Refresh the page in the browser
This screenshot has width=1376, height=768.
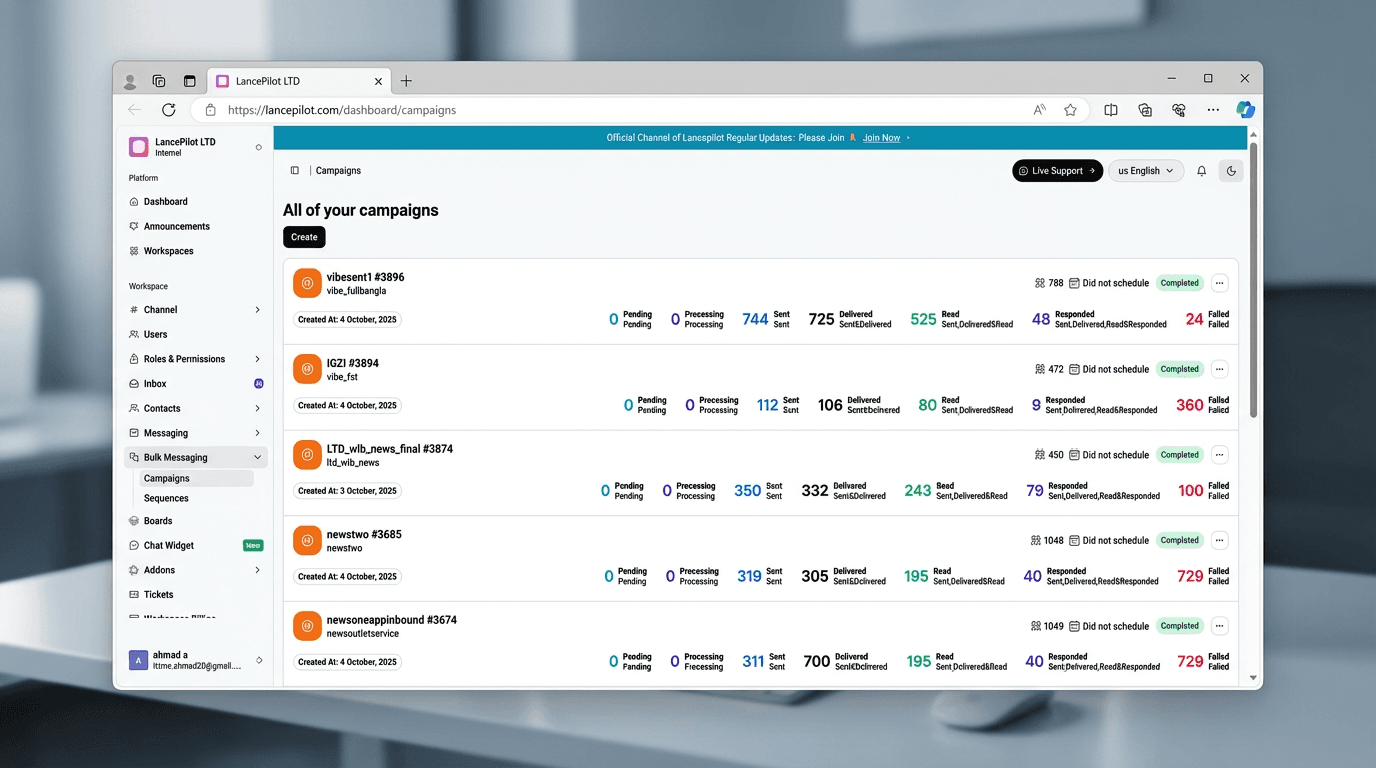pos(169,110)
